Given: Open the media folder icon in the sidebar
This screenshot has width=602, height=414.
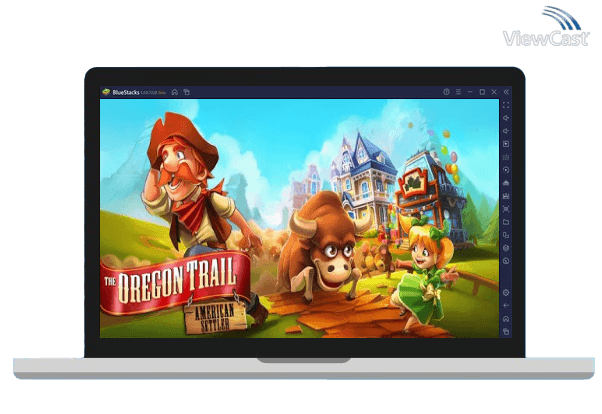Looking at the screenshot, I should coord(506,222).
